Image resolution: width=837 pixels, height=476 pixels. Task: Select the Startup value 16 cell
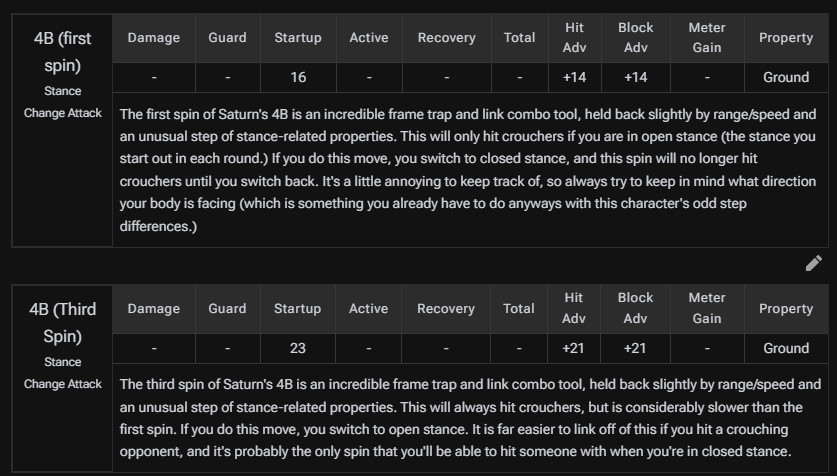[298, 77]
